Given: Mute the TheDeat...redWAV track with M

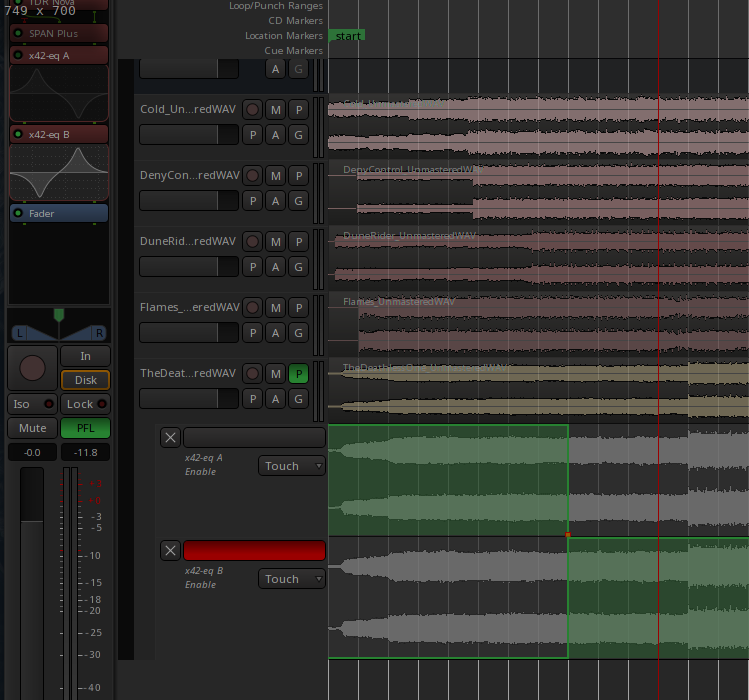Looking at the screenshot, I should (275, 373).
